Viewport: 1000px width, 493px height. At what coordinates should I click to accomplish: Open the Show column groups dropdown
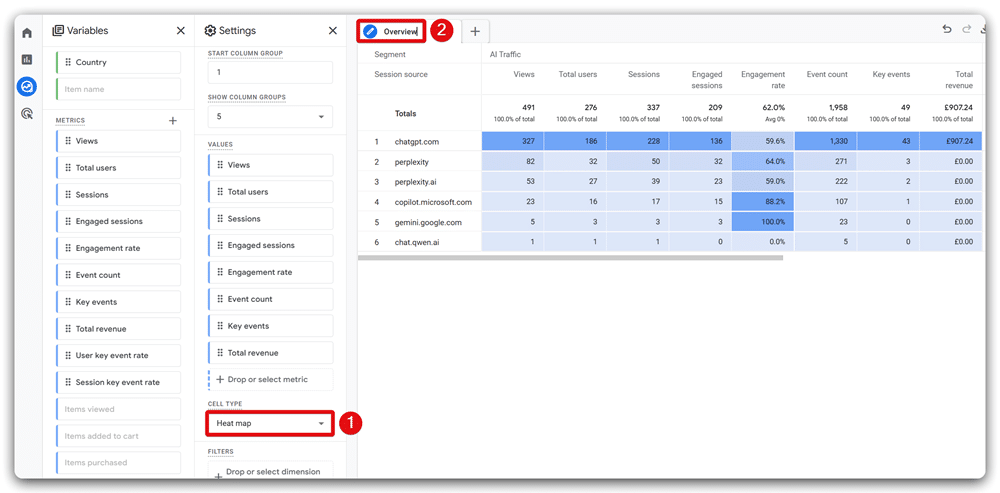[270, 117]
